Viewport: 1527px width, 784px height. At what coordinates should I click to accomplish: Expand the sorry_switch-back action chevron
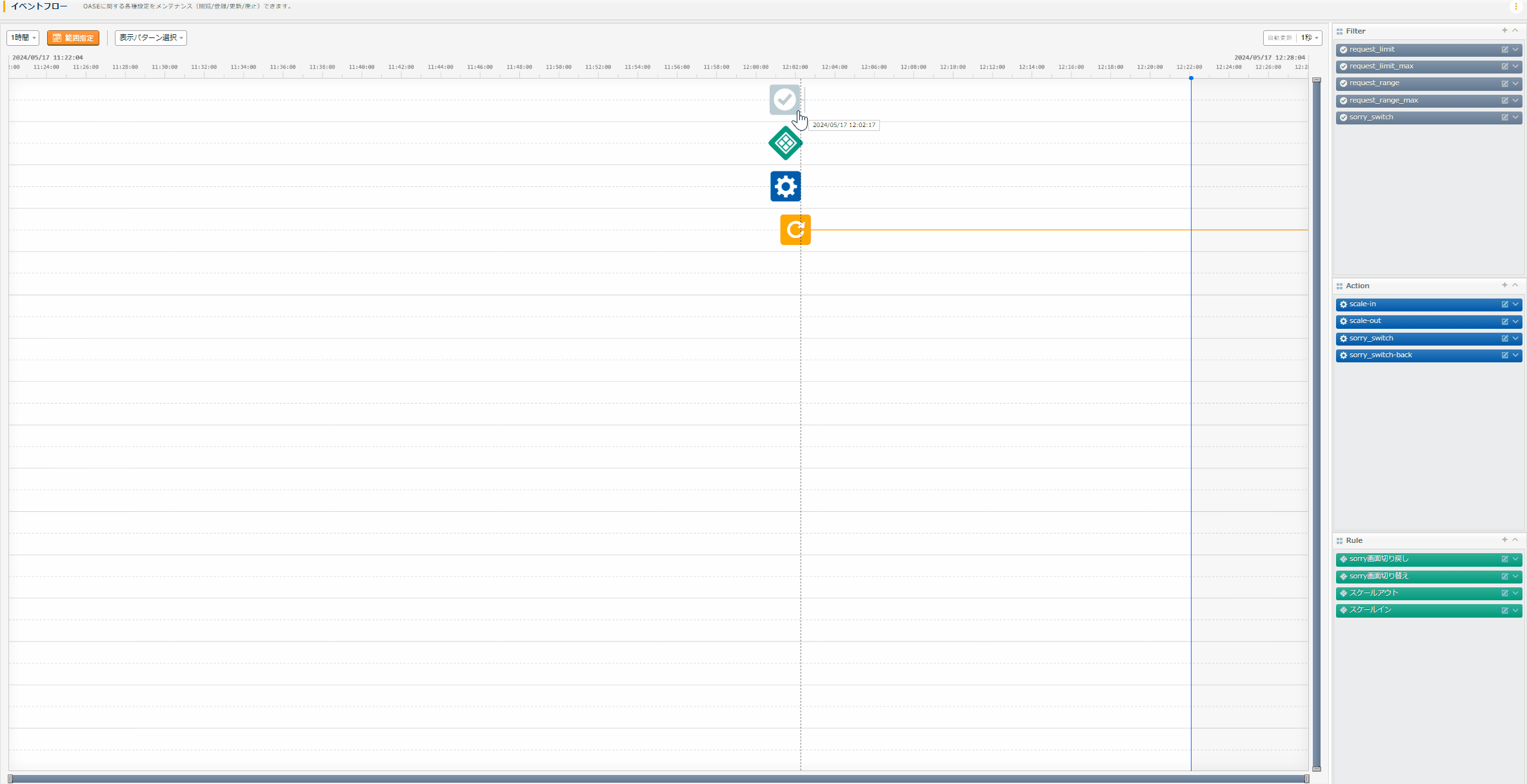point(1515,355)
